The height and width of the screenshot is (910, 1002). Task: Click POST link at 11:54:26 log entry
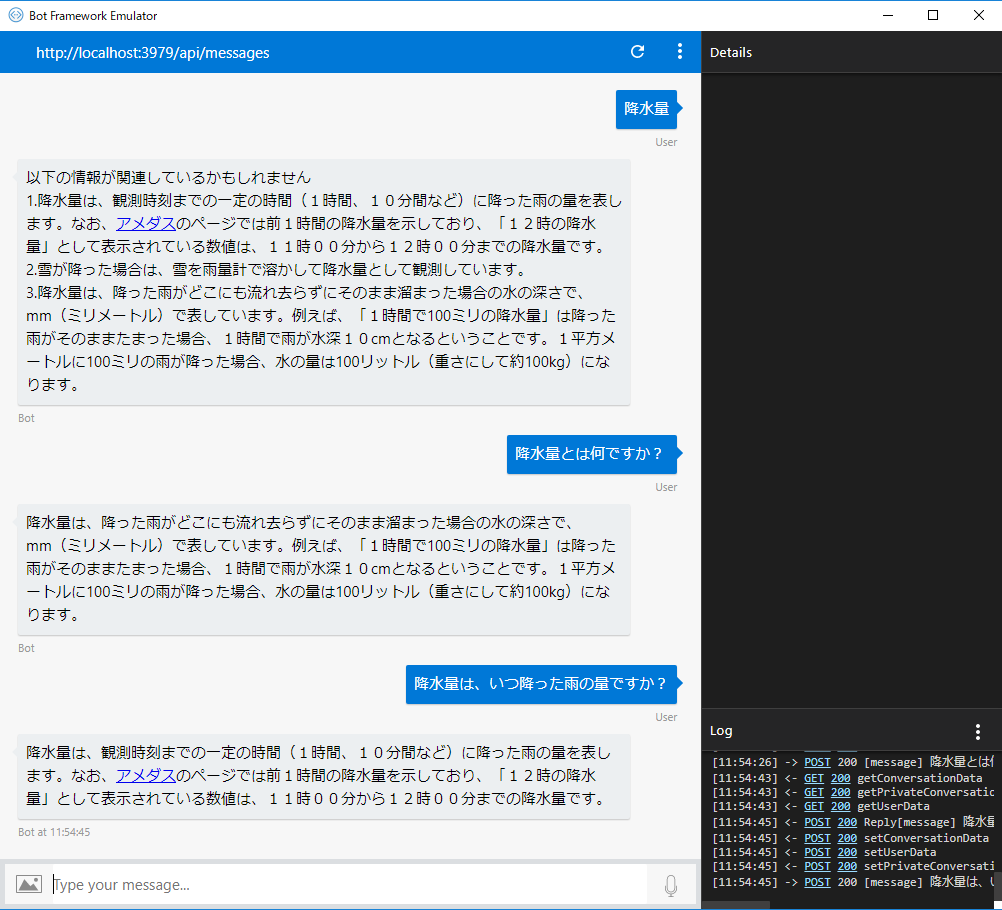pos(817,762)
